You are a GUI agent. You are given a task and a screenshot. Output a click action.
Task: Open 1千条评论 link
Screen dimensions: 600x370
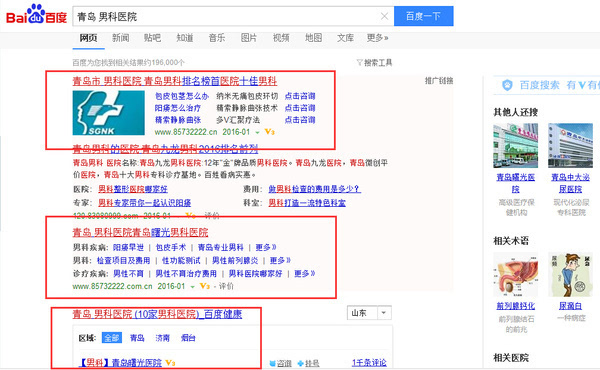tap(369, 363)
